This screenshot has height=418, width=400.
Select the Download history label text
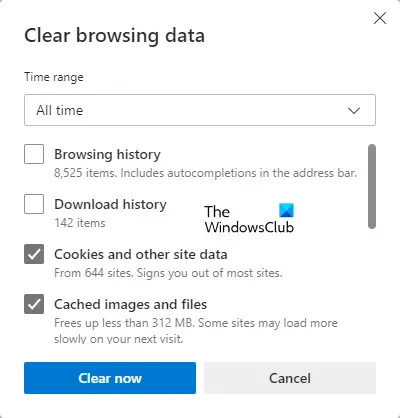point(110,204)
